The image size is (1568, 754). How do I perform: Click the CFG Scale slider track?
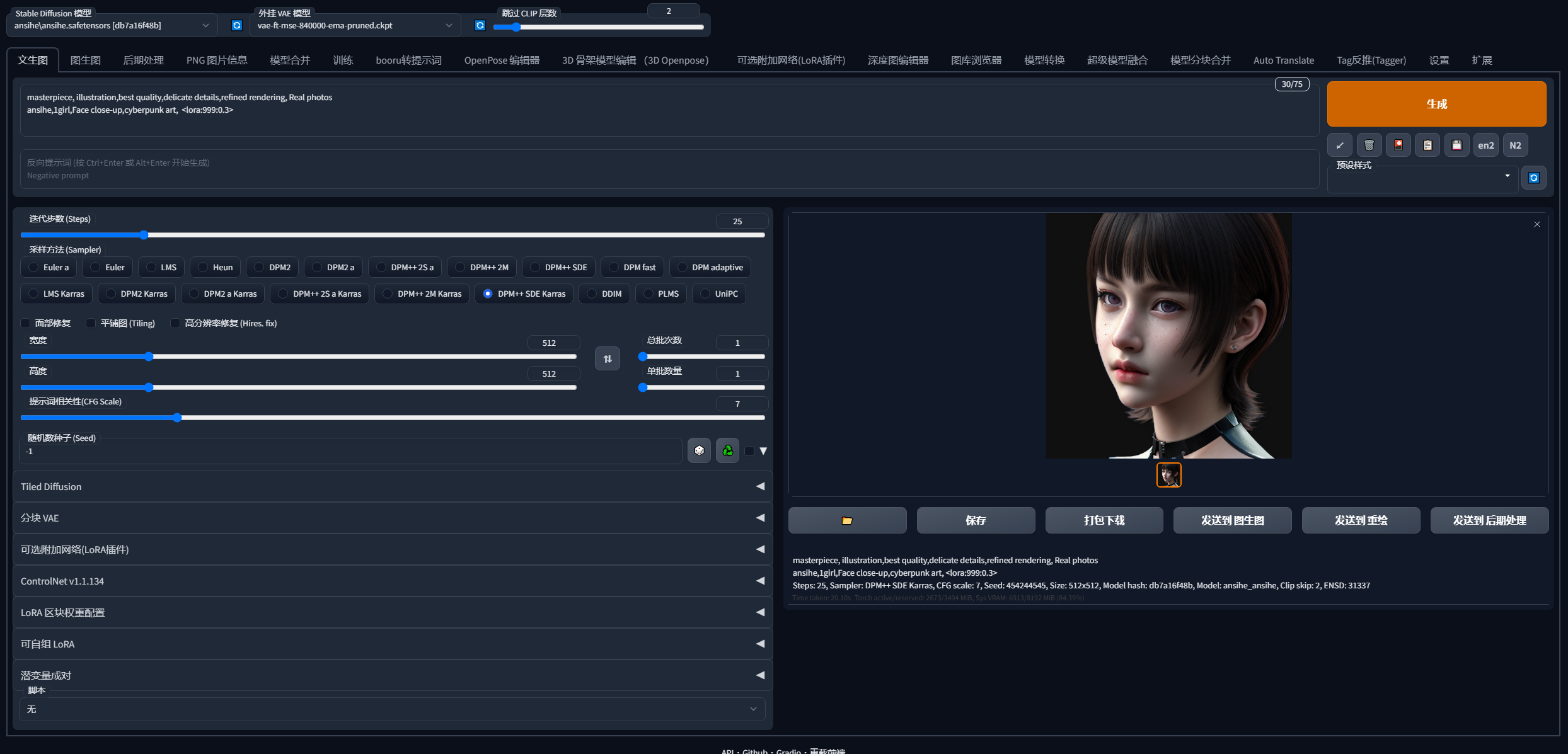(441, 418)
